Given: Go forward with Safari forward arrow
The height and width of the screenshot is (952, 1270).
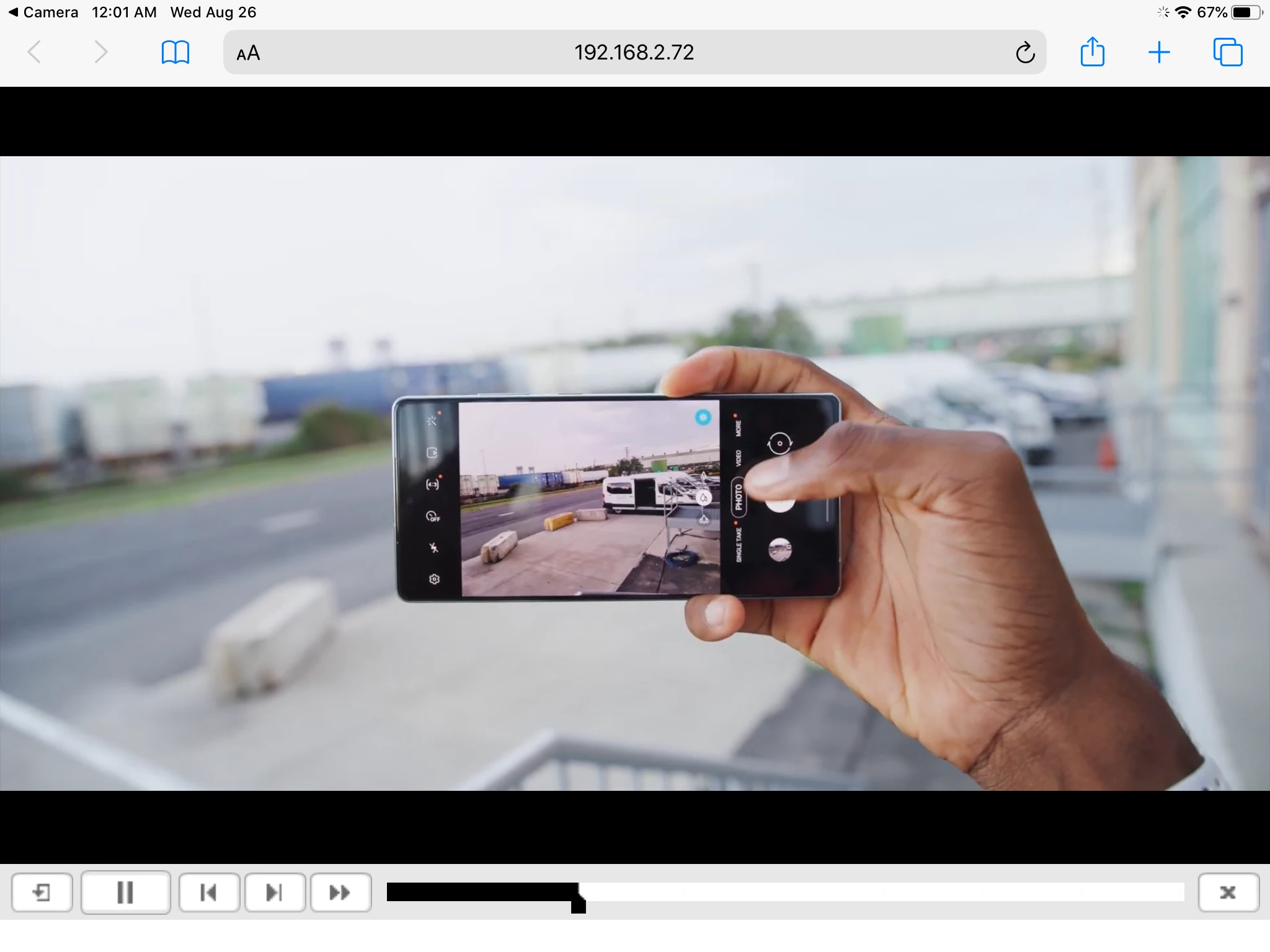Looking at the screenshot, I should point(100,52).
